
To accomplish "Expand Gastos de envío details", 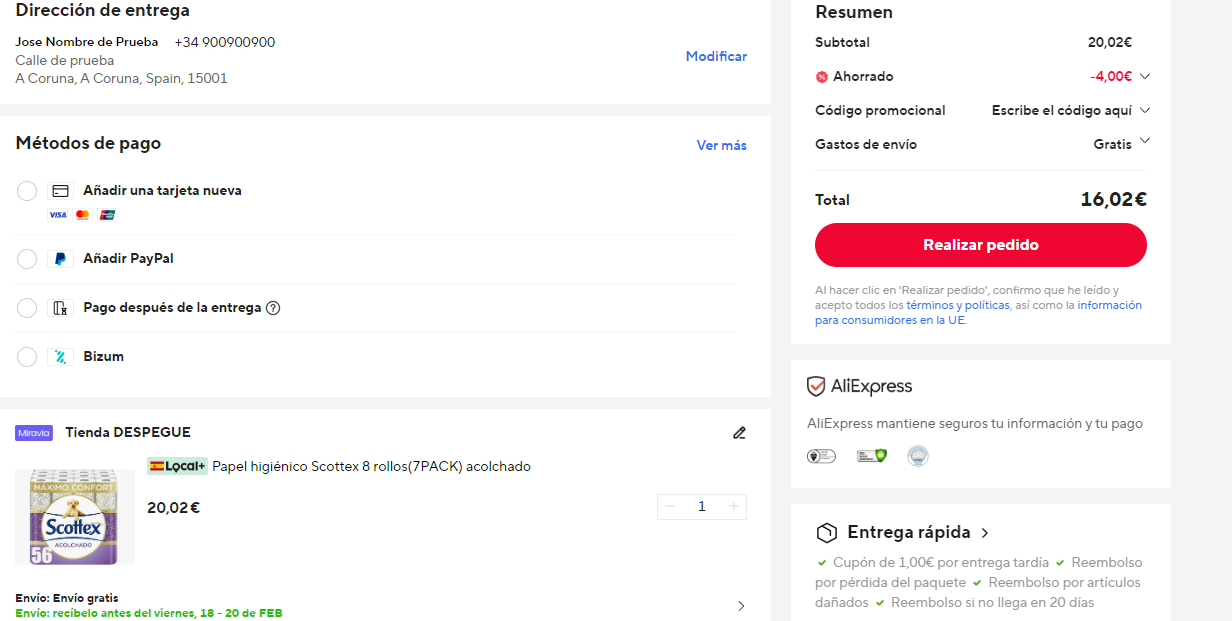I will [x=1145, y=141].
